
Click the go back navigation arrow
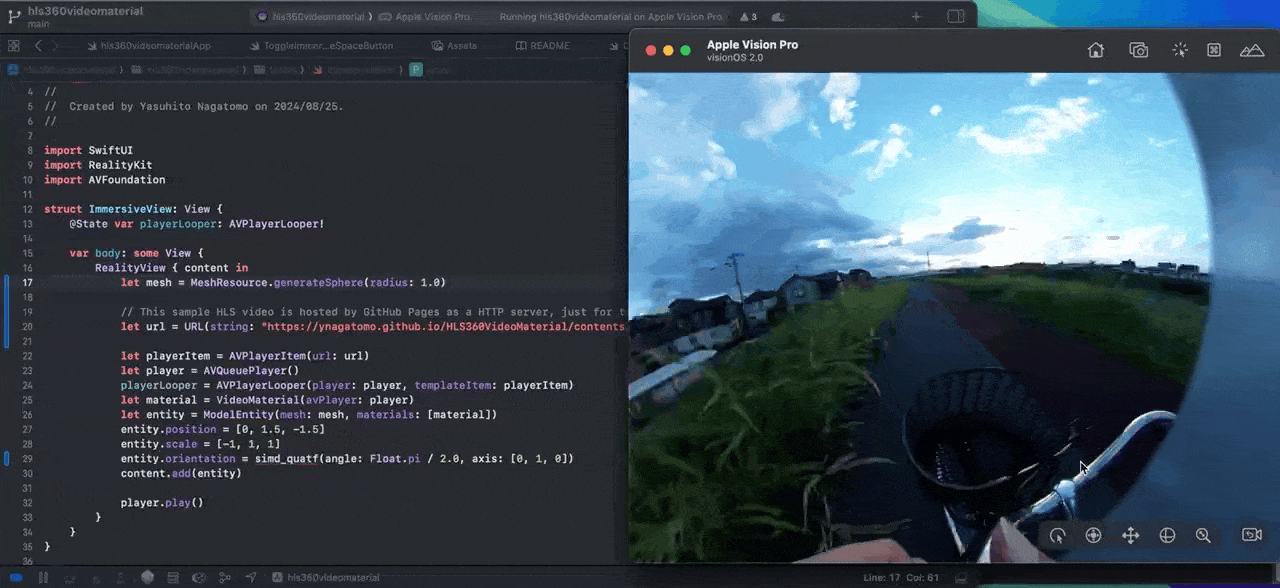[38, 46]
